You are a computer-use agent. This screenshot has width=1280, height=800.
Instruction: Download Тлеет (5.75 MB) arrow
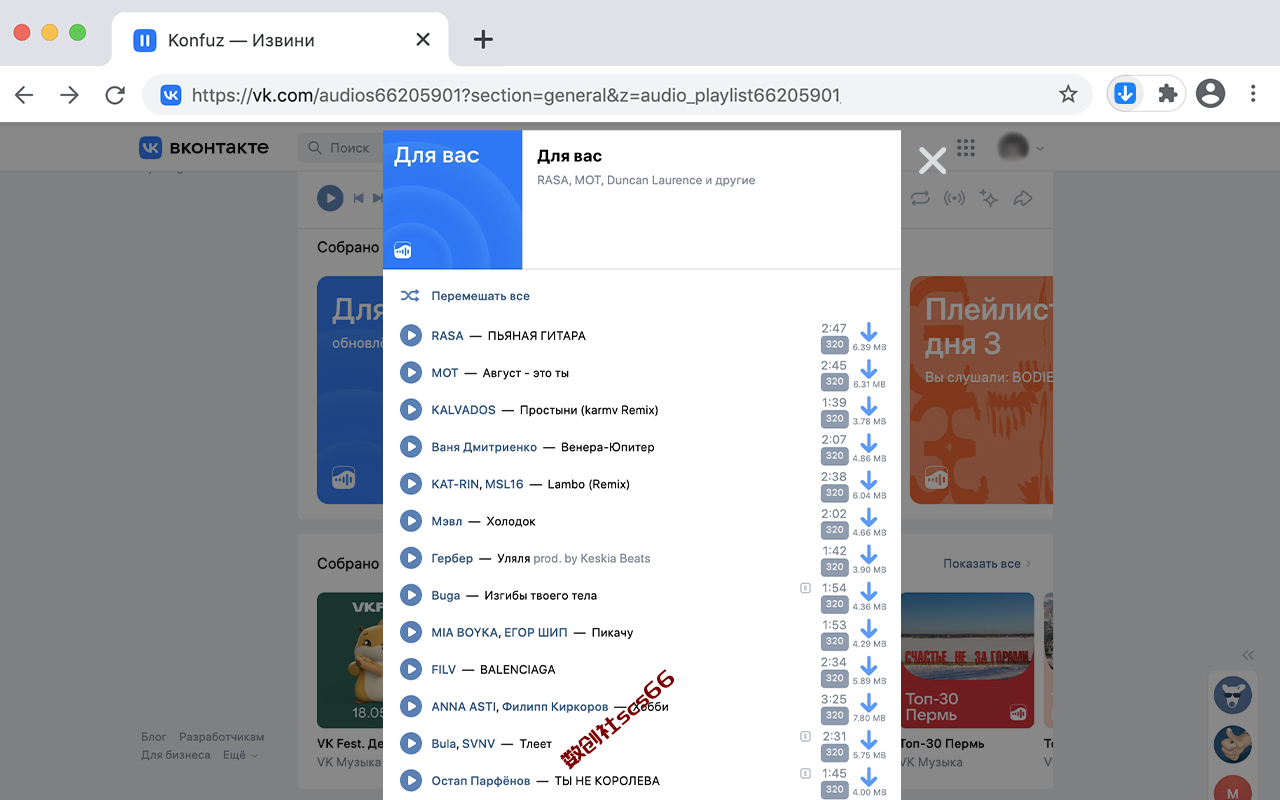869,739
